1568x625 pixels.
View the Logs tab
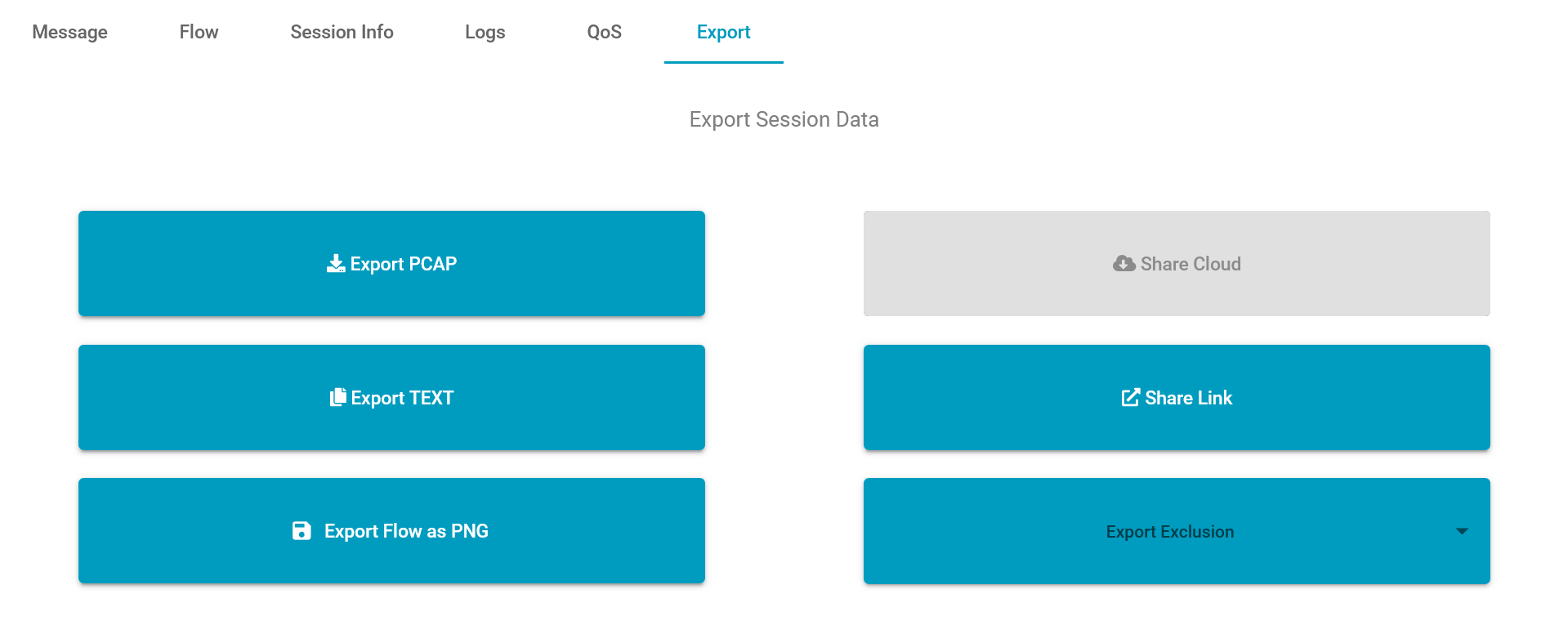tap(485, 32)
